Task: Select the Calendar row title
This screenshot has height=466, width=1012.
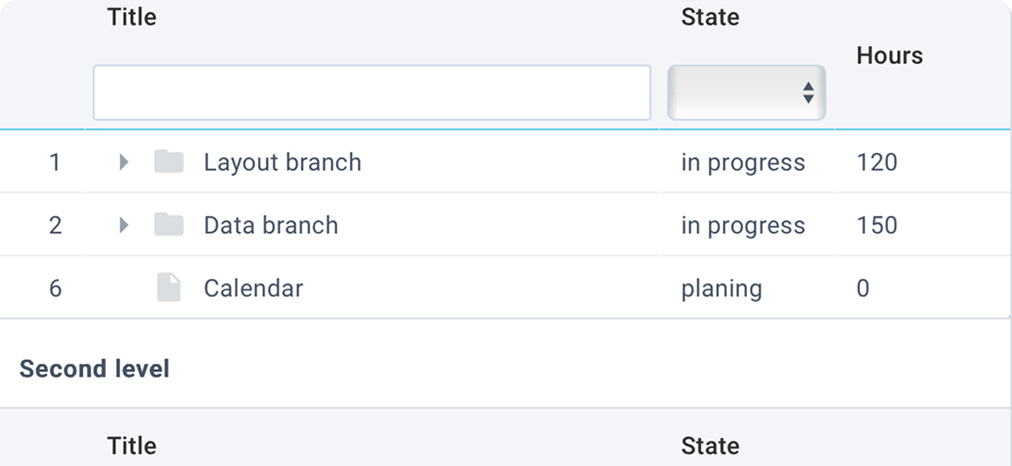Action: click(253, 289)
